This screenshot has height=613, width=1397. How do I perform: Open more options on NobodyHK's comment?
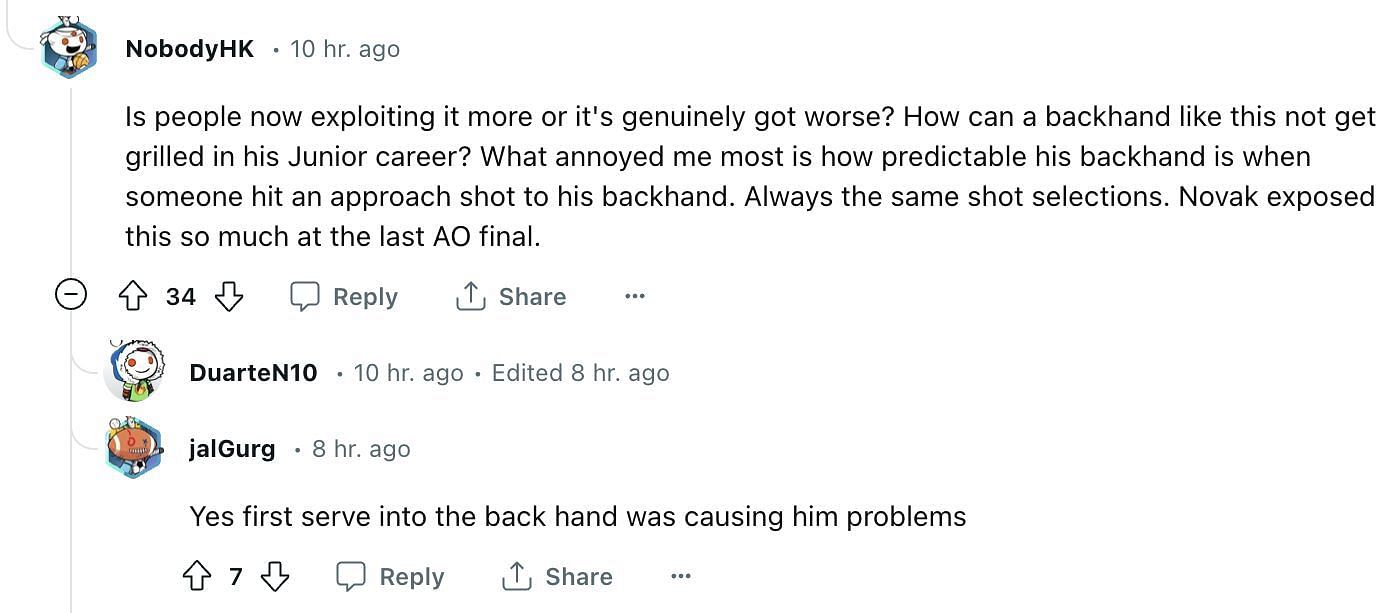pyautogui.click(x=634, y=296)
